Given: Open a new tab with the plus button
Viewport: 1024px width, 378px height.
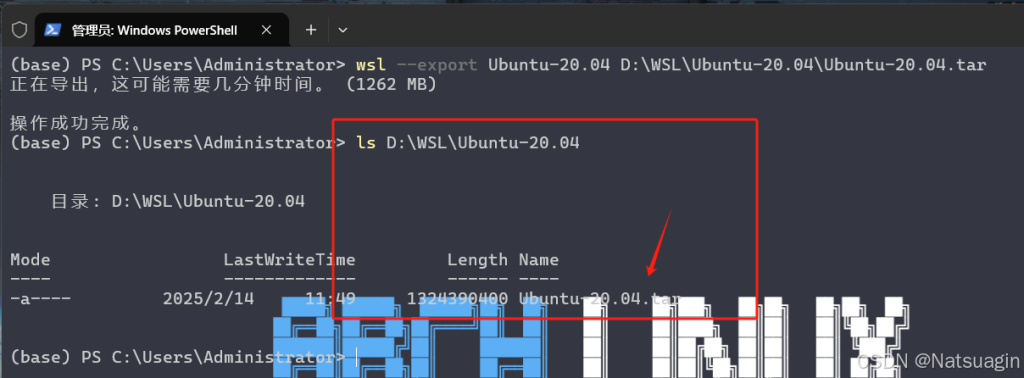Looking at the screenshot, I should [312, 30].
